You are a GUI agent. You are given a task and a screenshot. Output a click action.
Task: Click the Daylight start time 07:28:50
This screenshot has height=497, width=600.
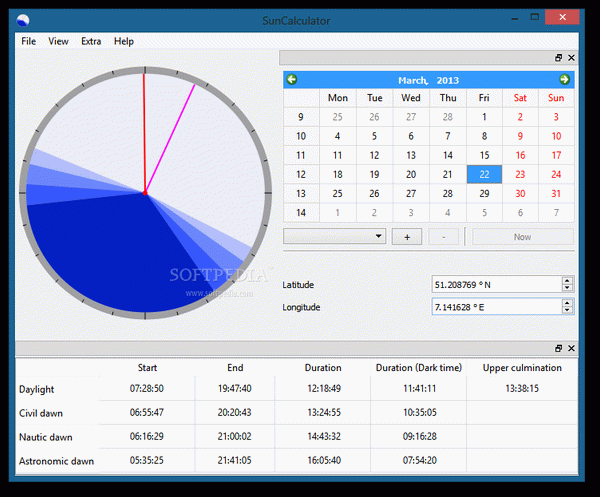pos(147,389)
